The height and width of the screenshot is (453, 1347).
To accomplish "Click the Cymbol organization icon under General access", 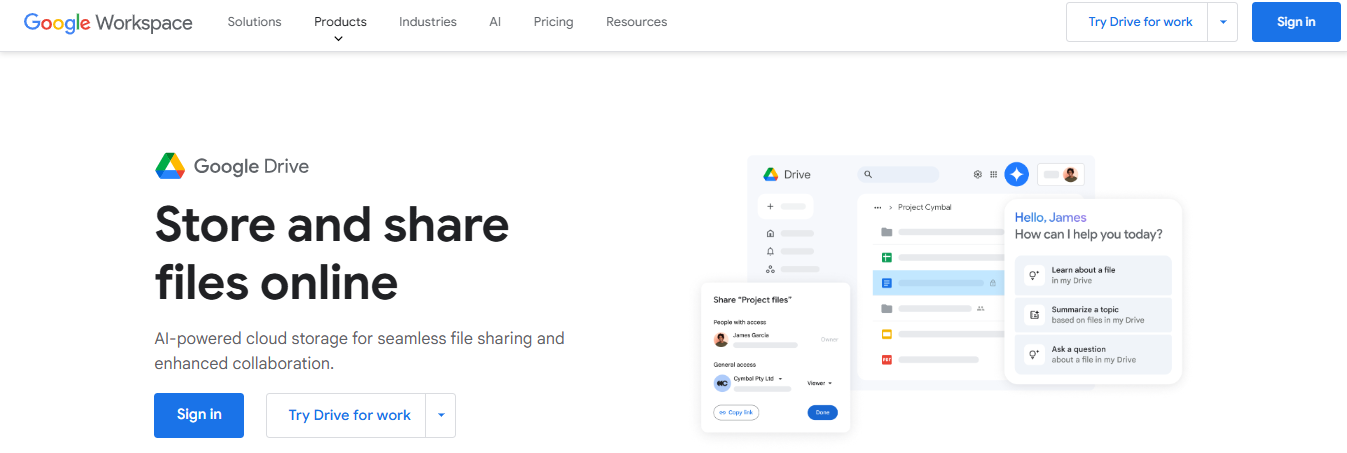I will (721, 383).
